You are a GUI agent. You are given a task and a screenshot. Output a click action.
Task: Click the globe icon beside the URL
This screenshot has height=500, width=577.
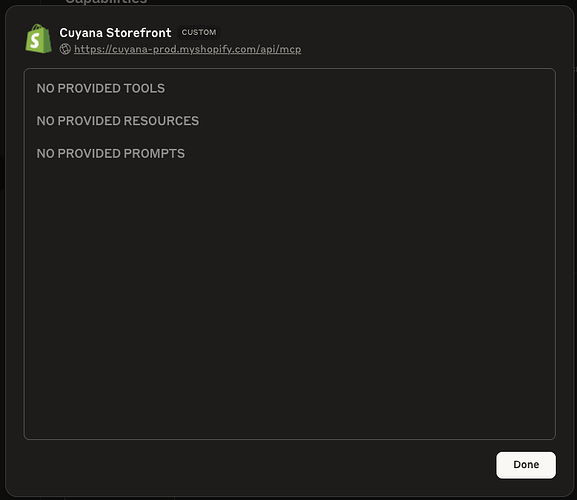tap(65, 49)
